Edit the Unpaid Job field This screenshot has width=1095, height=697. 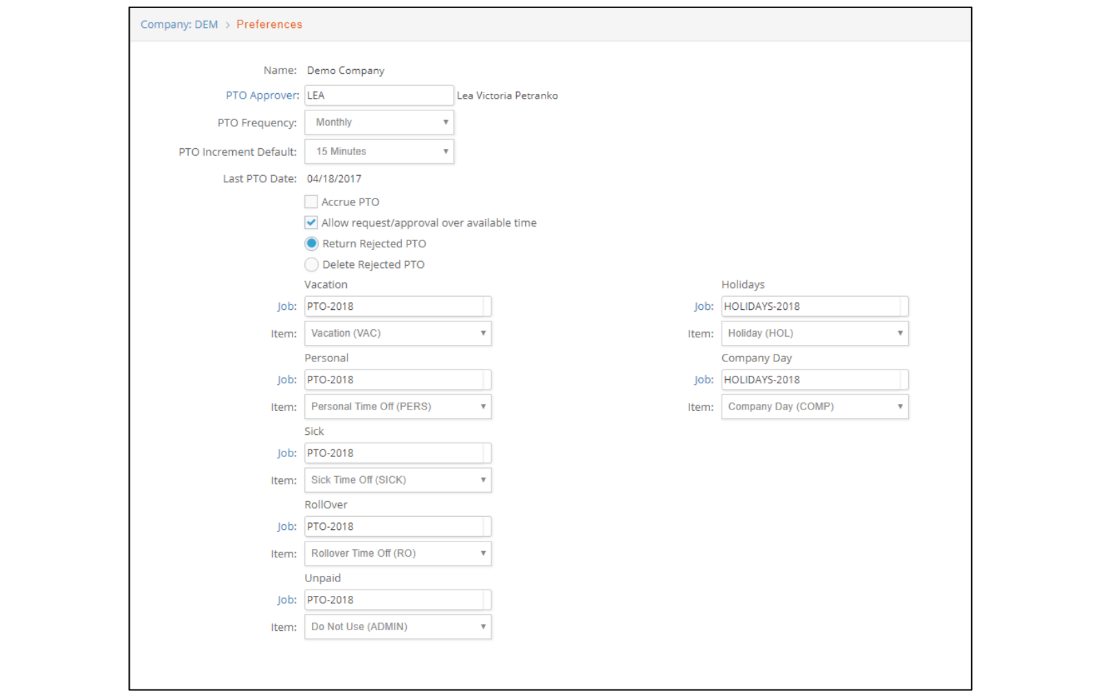(397, 600)
